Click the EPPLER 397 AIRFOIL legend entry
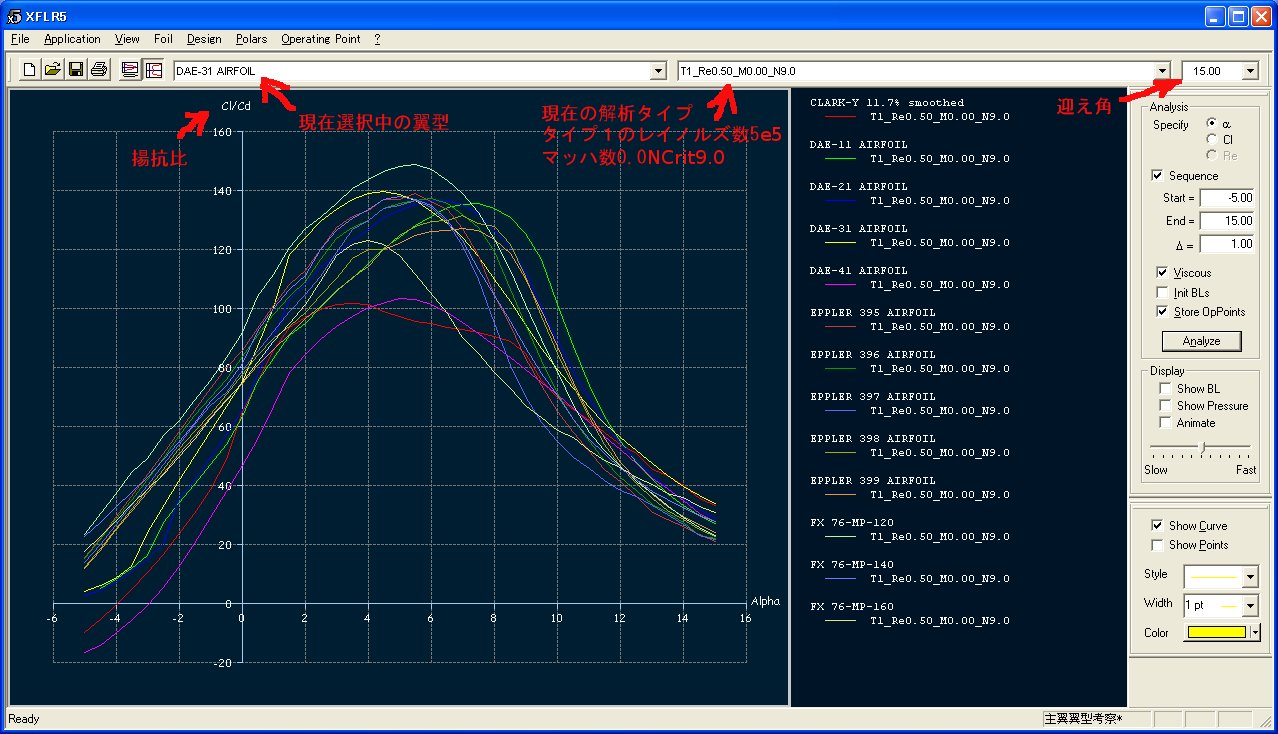The width and height of the screenshot is (1278, 734). point(873,396)
